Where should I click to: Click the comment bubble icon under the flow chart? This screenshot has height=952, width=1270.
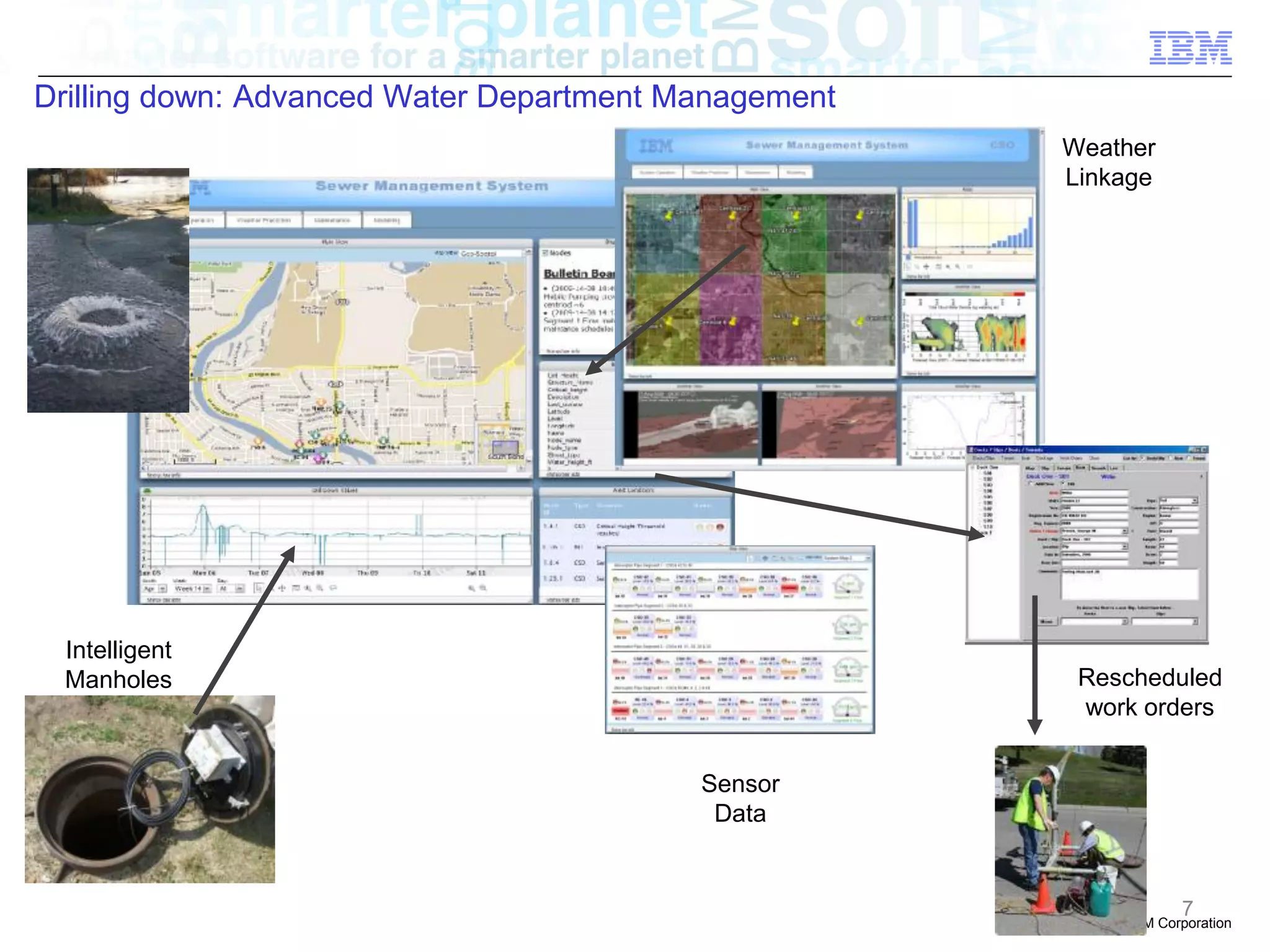tap(334, 588)
